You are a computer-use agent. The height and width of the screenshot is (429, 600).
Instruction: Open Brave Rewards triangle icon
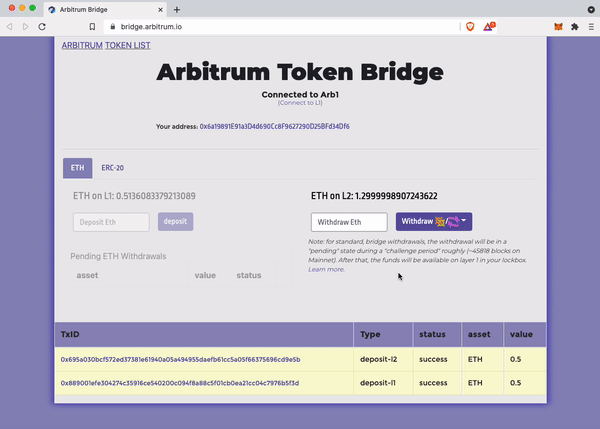pos(489,26)
